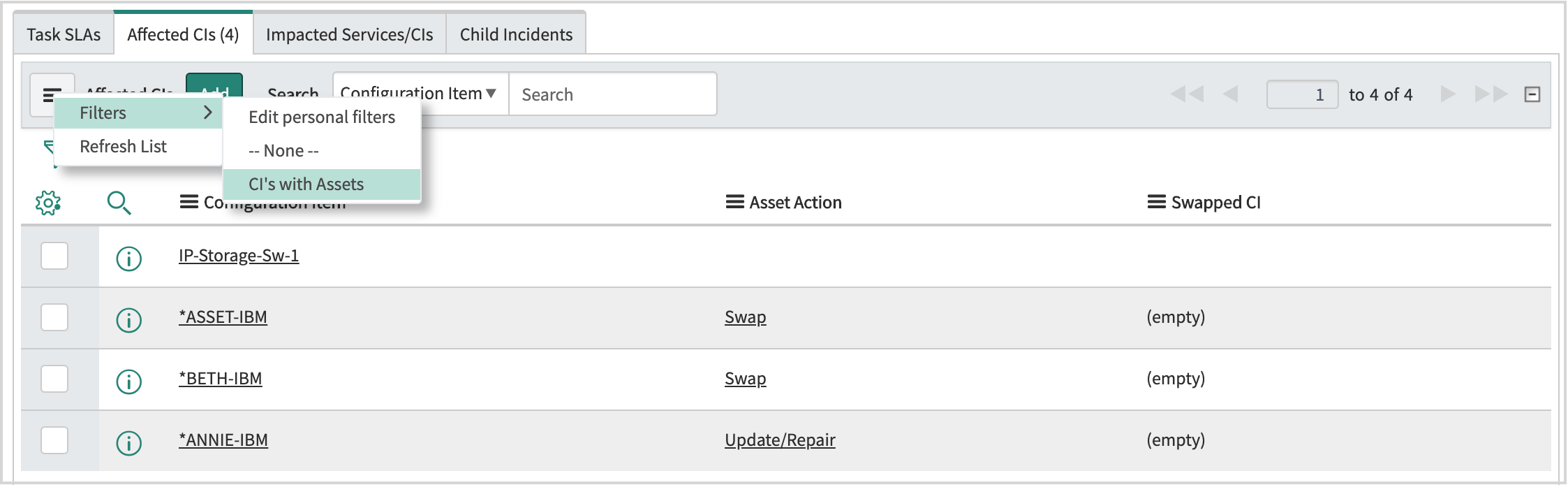The width and height of the screenshot is (1568, 485).
Task: Open info icon for *ASSET-IBM row
Action: (128, 320)
